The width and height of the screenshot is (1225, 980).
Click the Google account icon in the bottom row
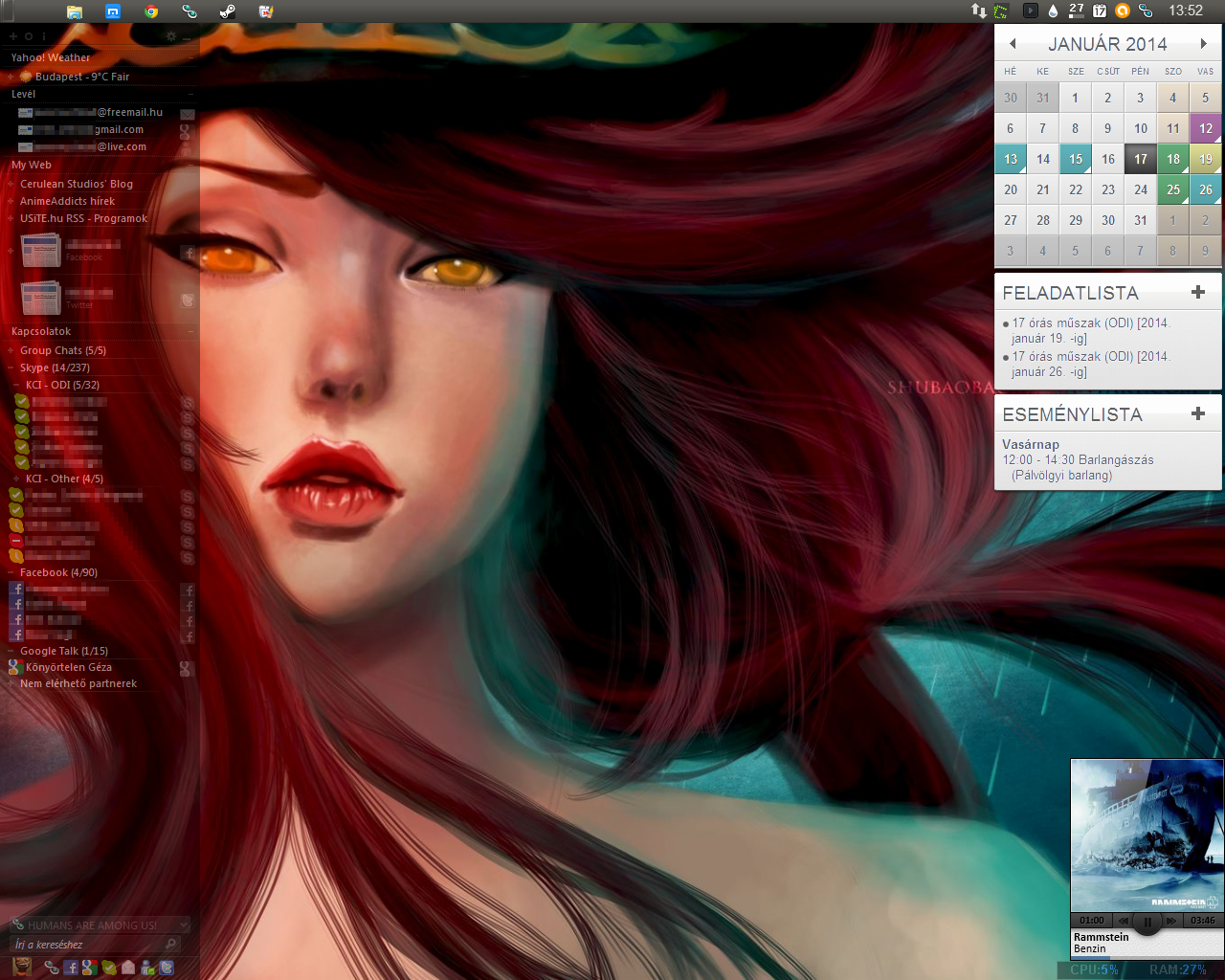tap(89, 968)
